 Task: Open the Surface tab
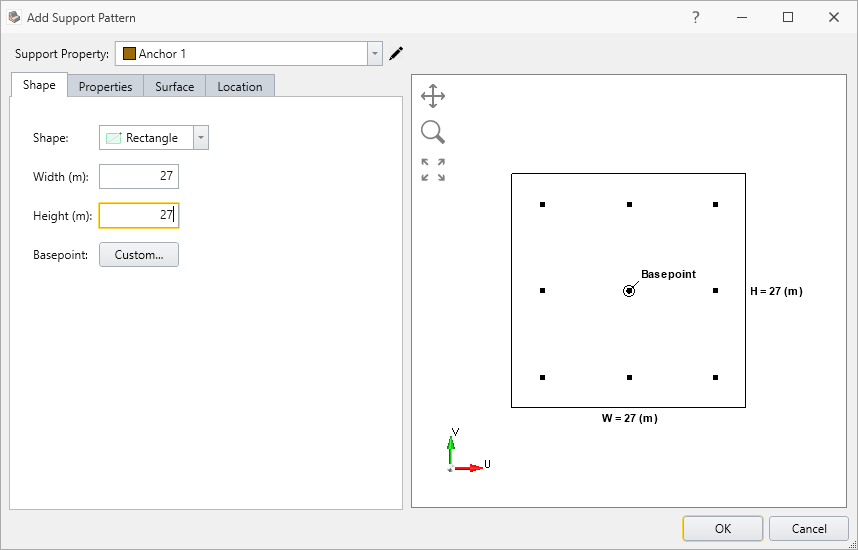coord(175,86)
